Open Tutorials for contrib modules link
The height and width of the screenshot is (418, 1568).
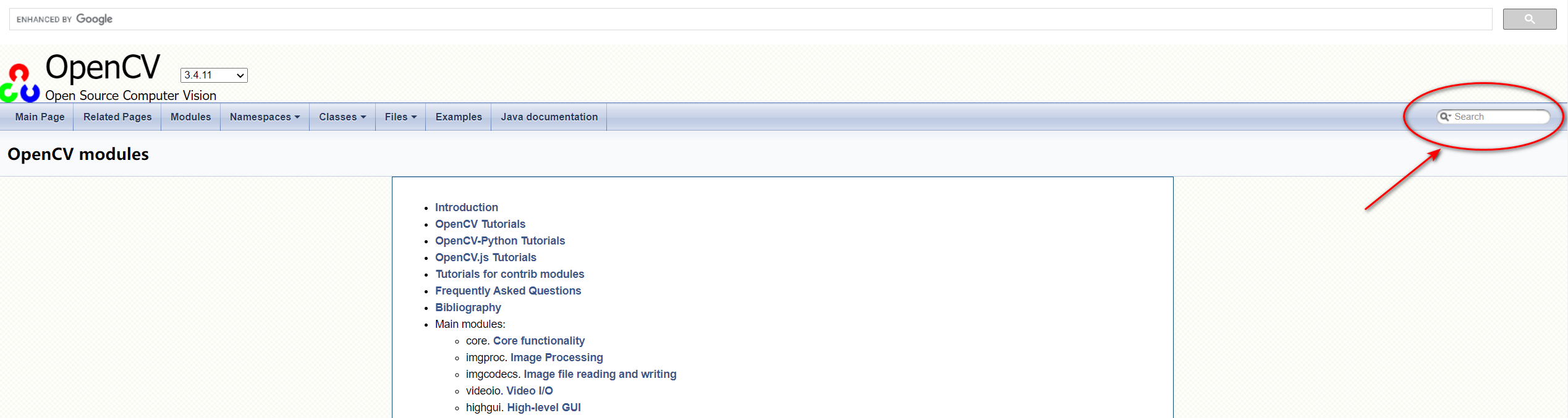[510, 274]
